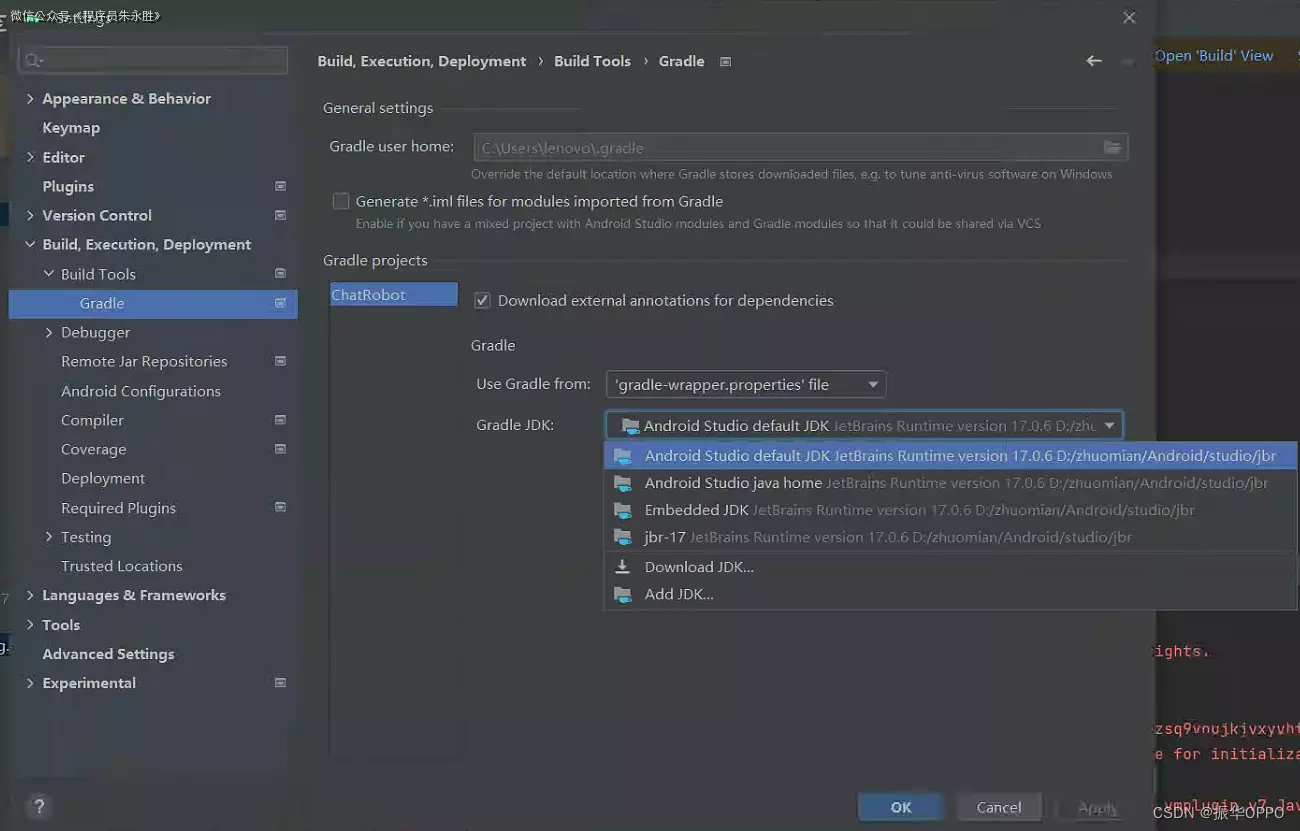Click the Add JDK... folder icon
Image resolution: width=1300 pixels, height=831 pixels.
(623, 595)
